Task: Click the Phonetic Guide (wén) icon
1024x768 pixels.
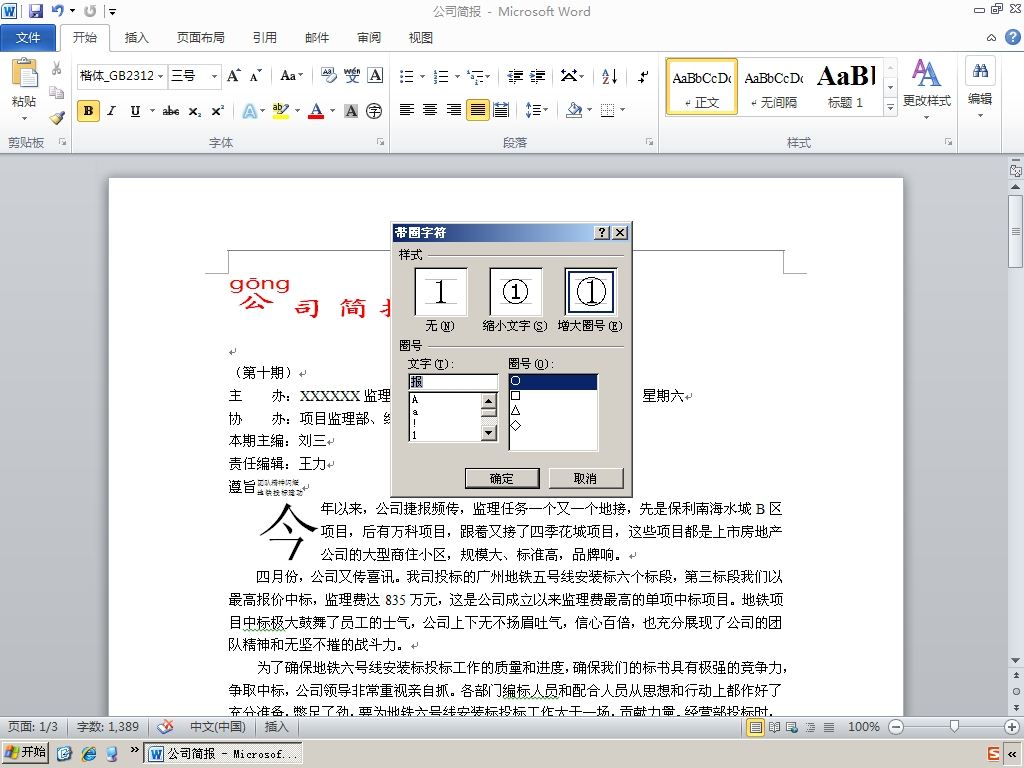Action: [352, 76]
